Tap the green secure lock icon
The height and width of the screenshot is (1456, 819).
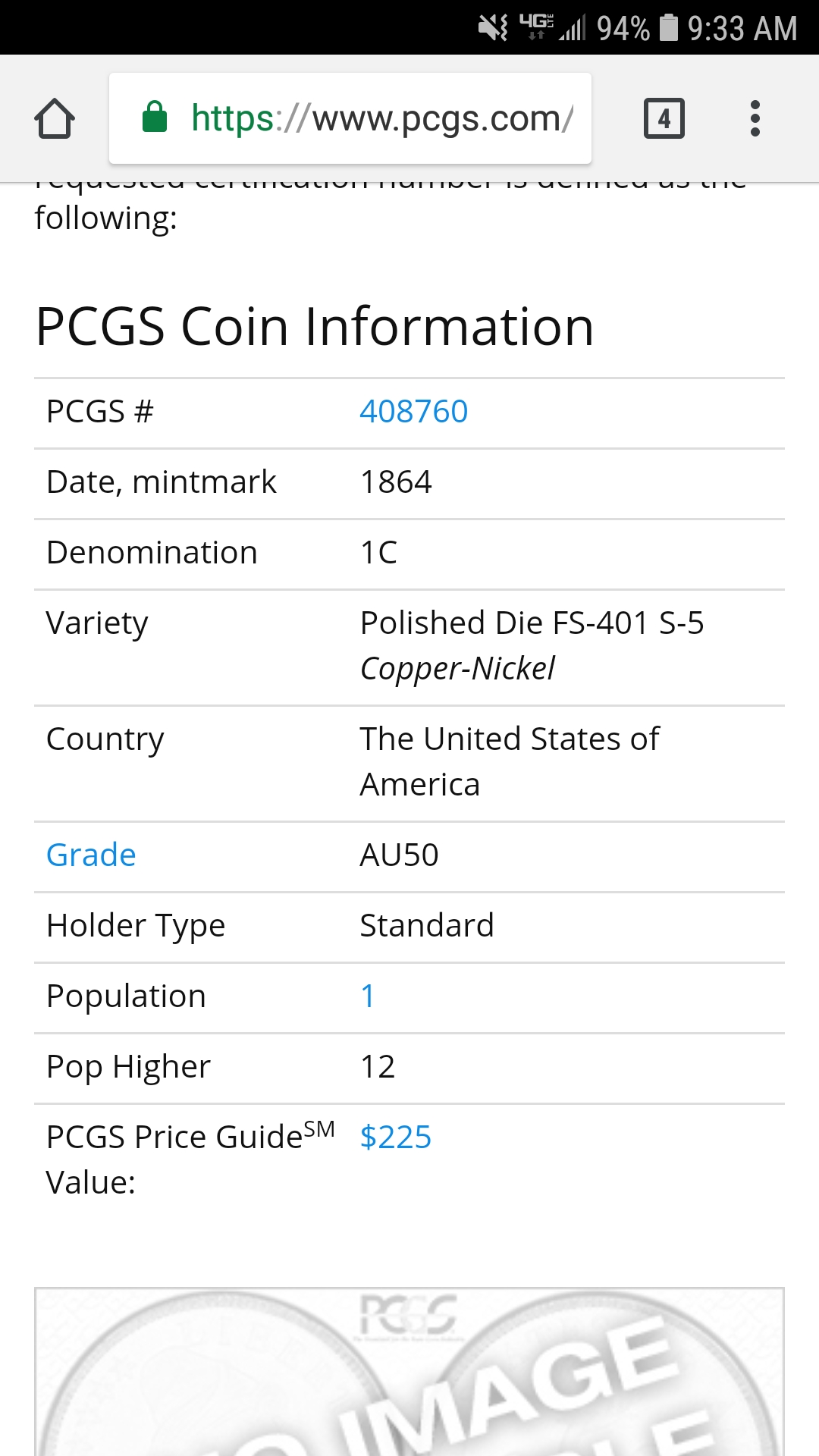click(x=155, y=118)
